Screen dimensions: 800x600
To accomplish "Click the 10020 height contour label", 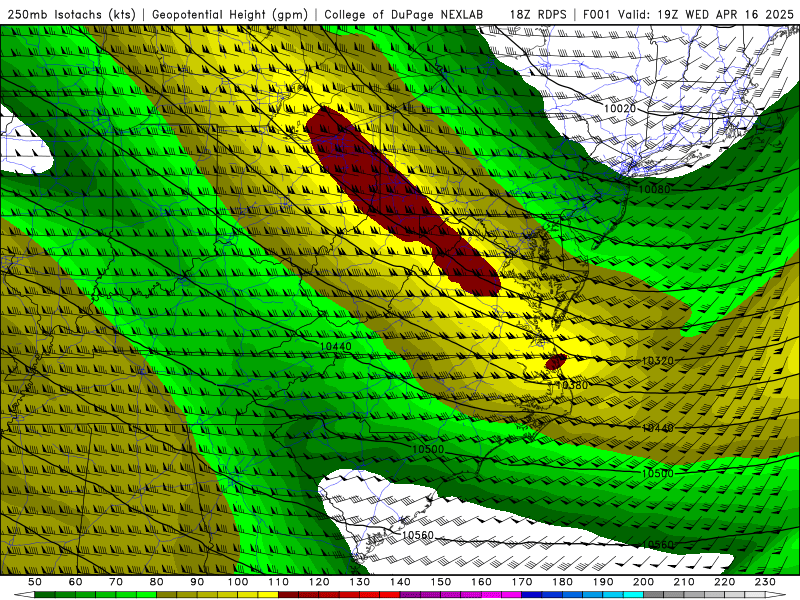I will pyautogui.click(x=620, y=108).
